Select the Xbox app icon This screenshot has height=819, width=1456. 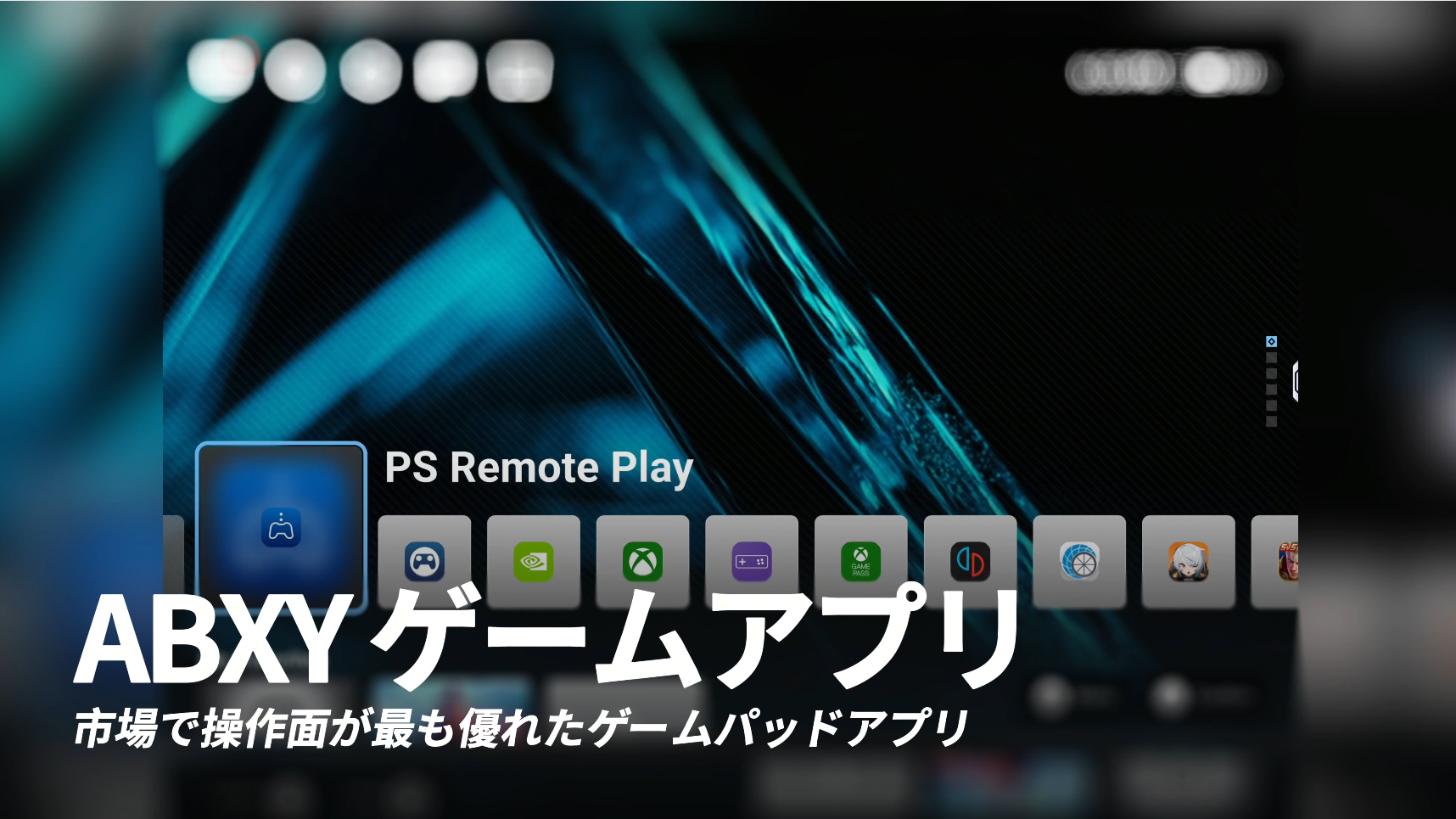click(642, 560)
